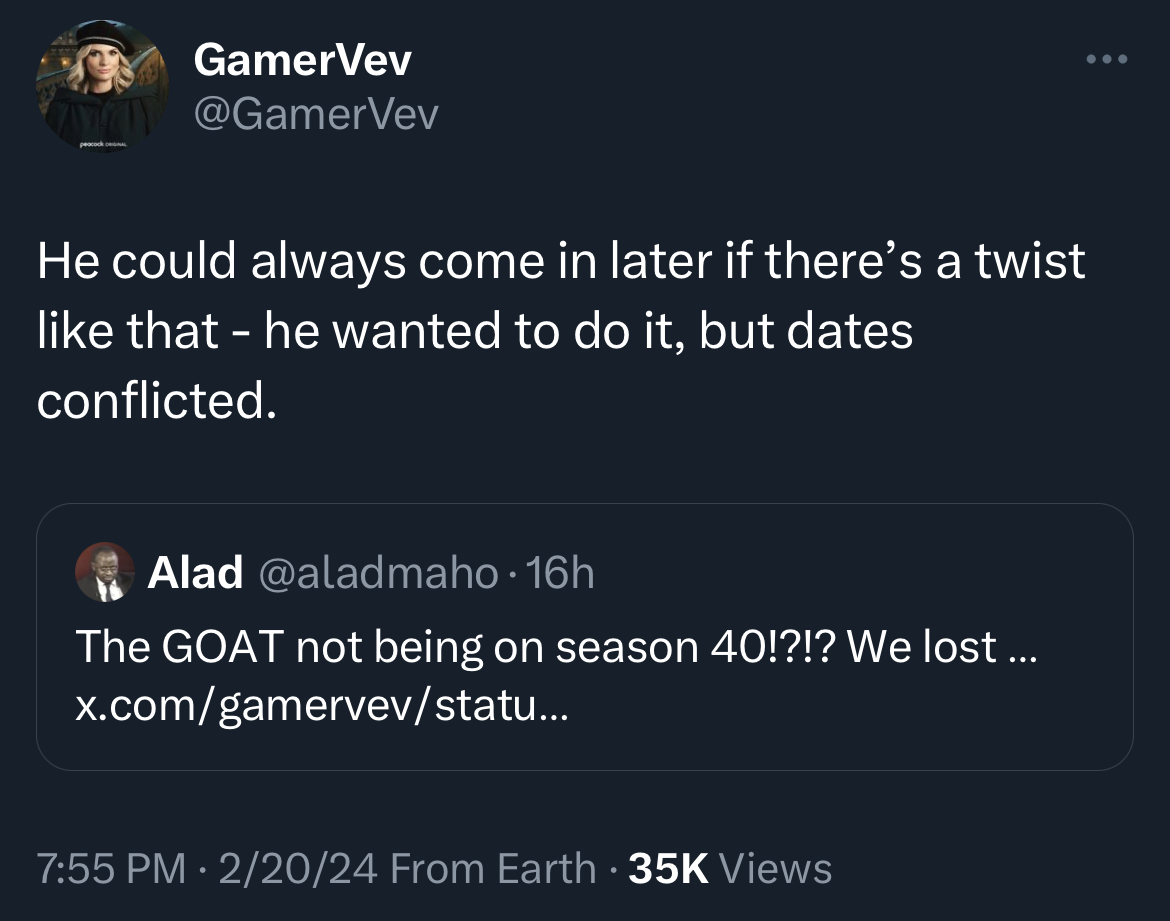Open Alad's small avatar in quoted tweet

click(x=105, y=572)
